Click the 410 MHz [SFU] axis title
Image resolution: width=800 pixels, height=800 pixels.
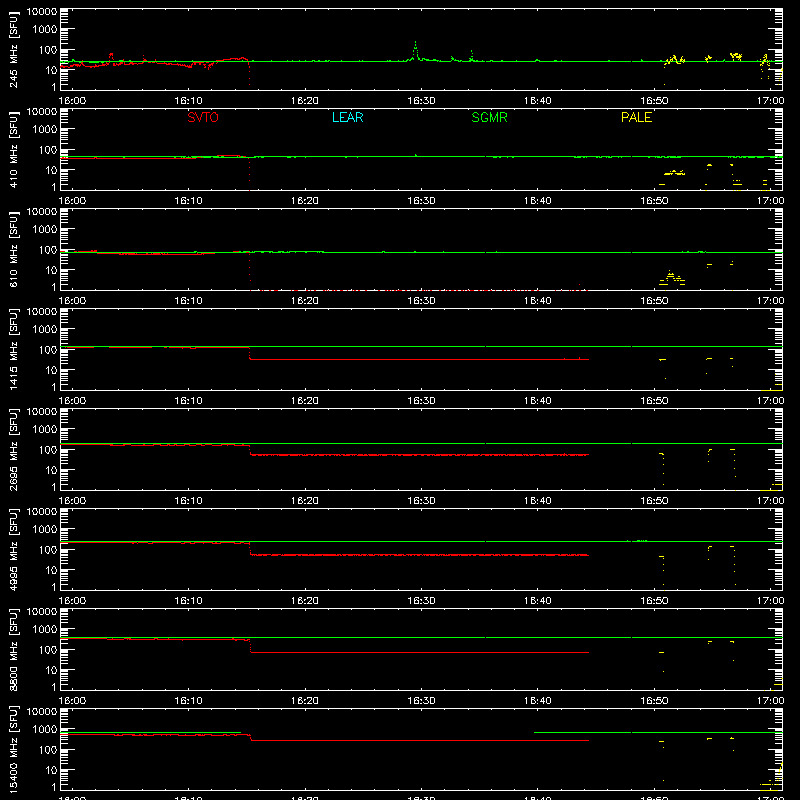tap(13, 149)
